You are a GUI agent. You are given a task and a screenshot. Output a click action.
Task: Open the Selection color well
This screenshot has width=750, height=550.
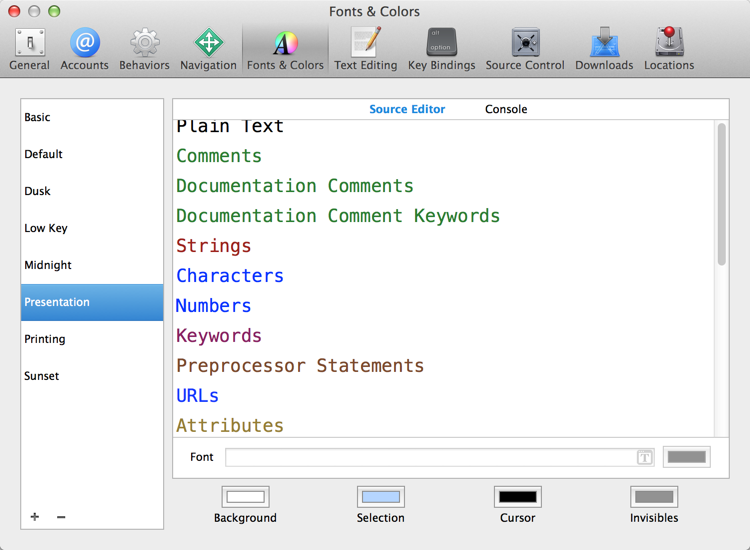(x=381, y=497)
